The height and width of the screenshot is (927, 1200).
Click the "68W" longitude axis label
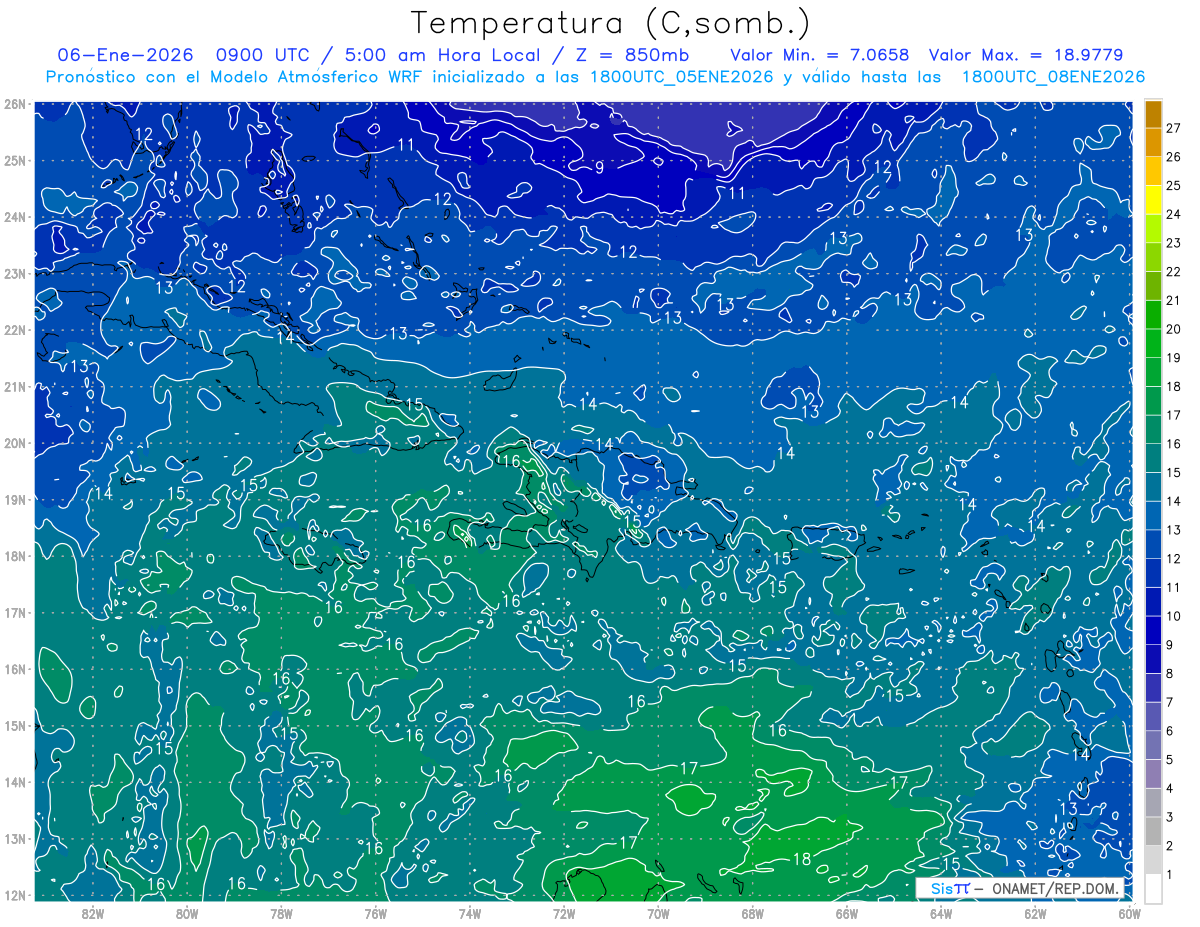[x=752, y=913]
